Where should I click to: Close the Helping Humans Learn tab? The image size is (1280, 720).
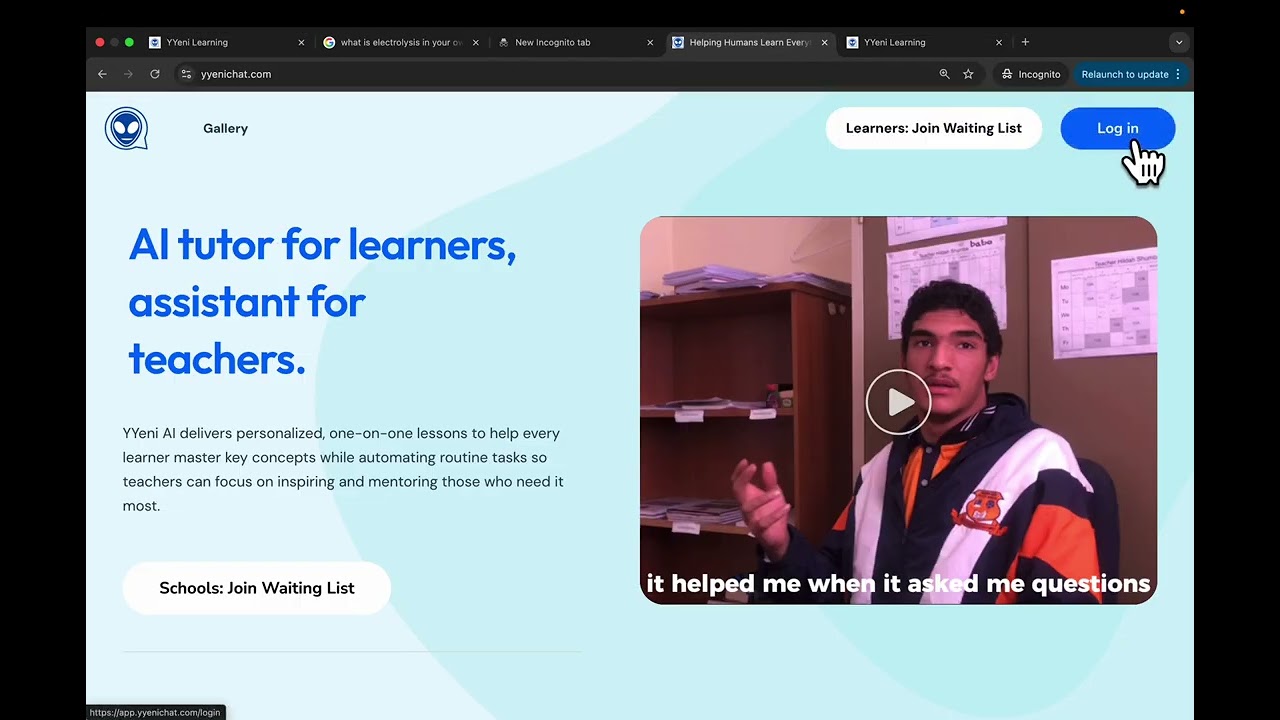(x=825, y=43)
